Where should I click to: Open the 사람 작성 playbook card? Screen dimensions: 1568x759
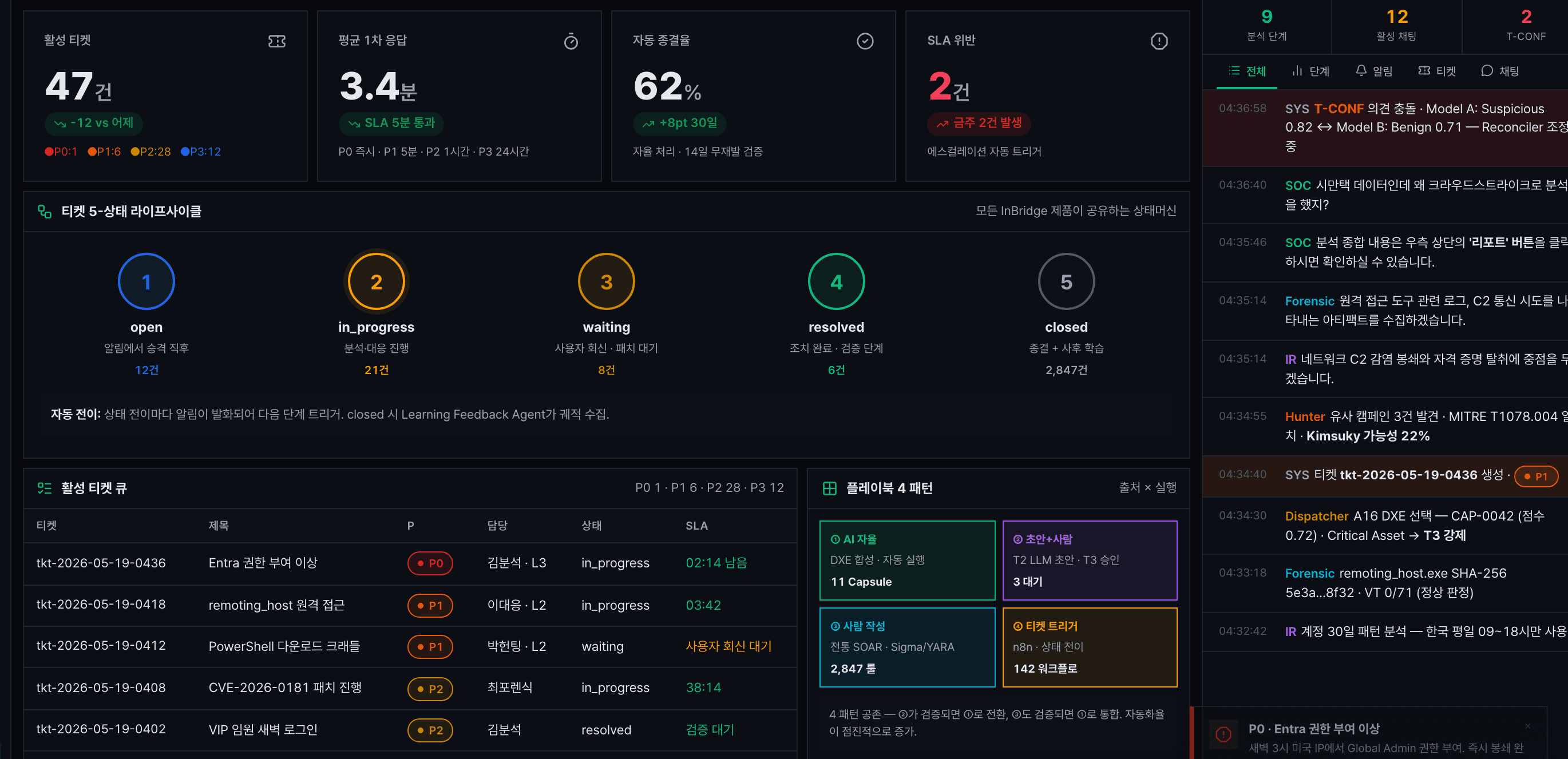coord(907,647)
